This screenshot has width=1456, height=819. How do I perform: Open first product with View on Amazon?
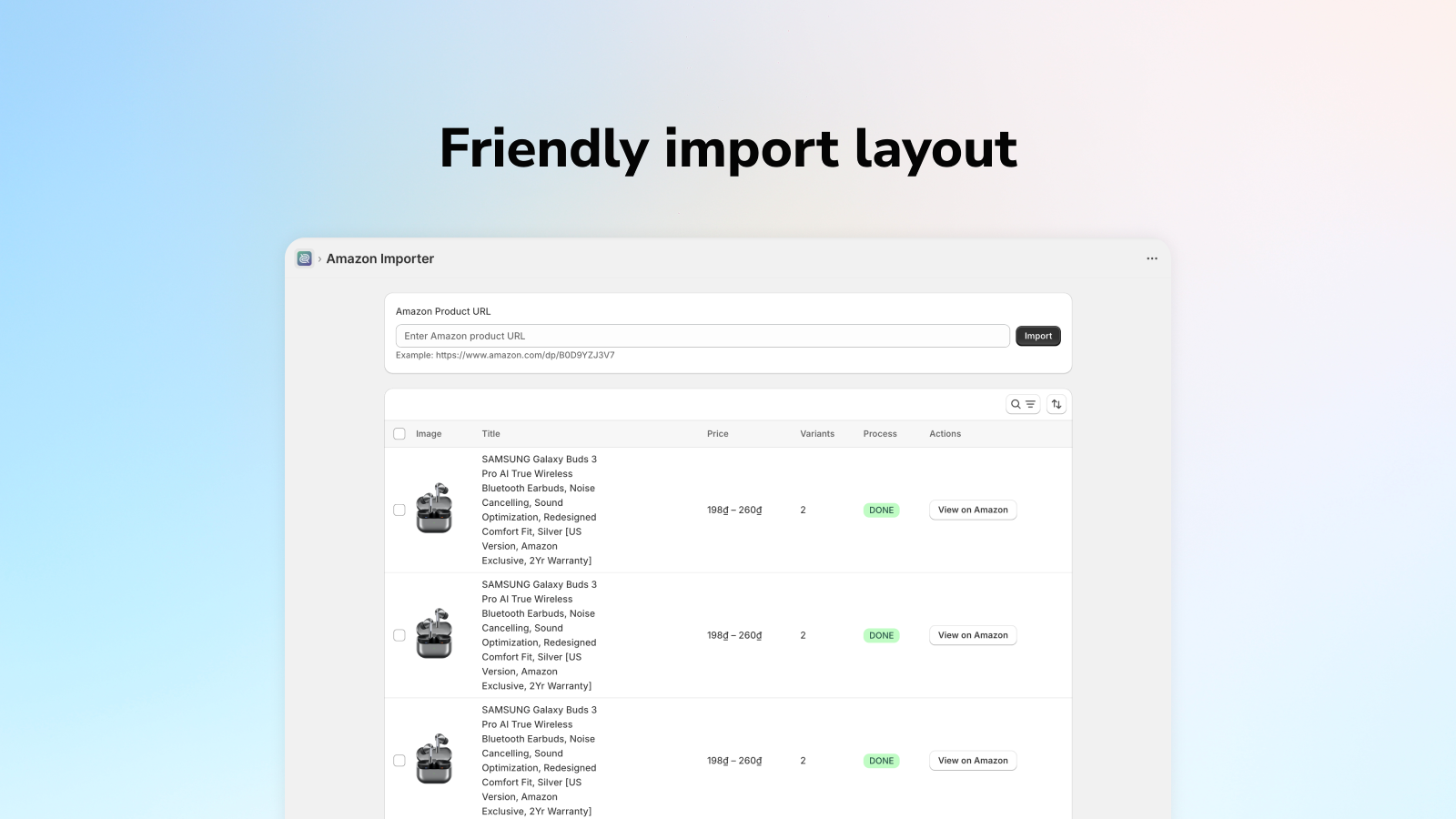click(x=972, y=510)
